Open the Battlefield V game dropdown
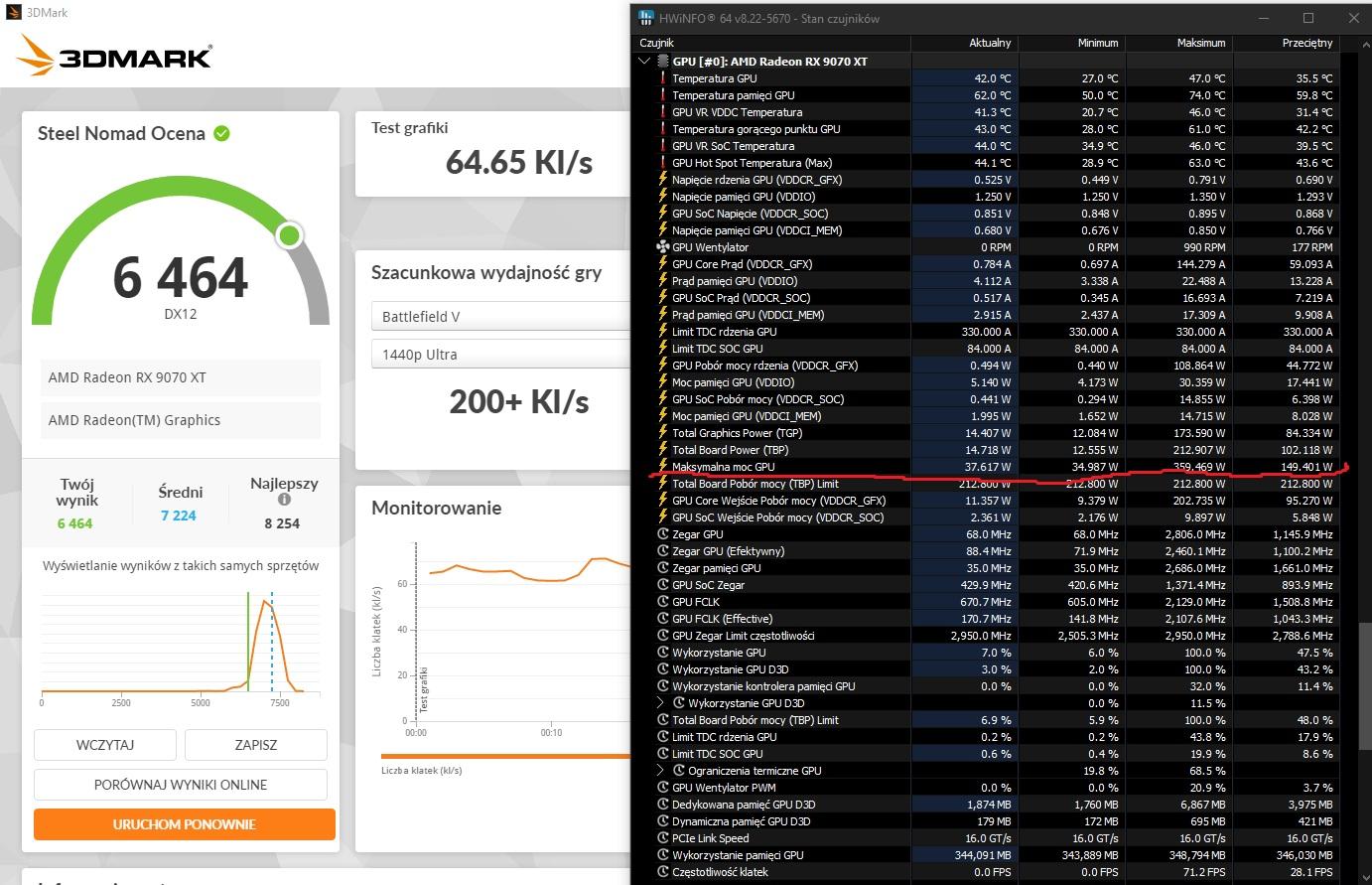 (x=500, y=317)
